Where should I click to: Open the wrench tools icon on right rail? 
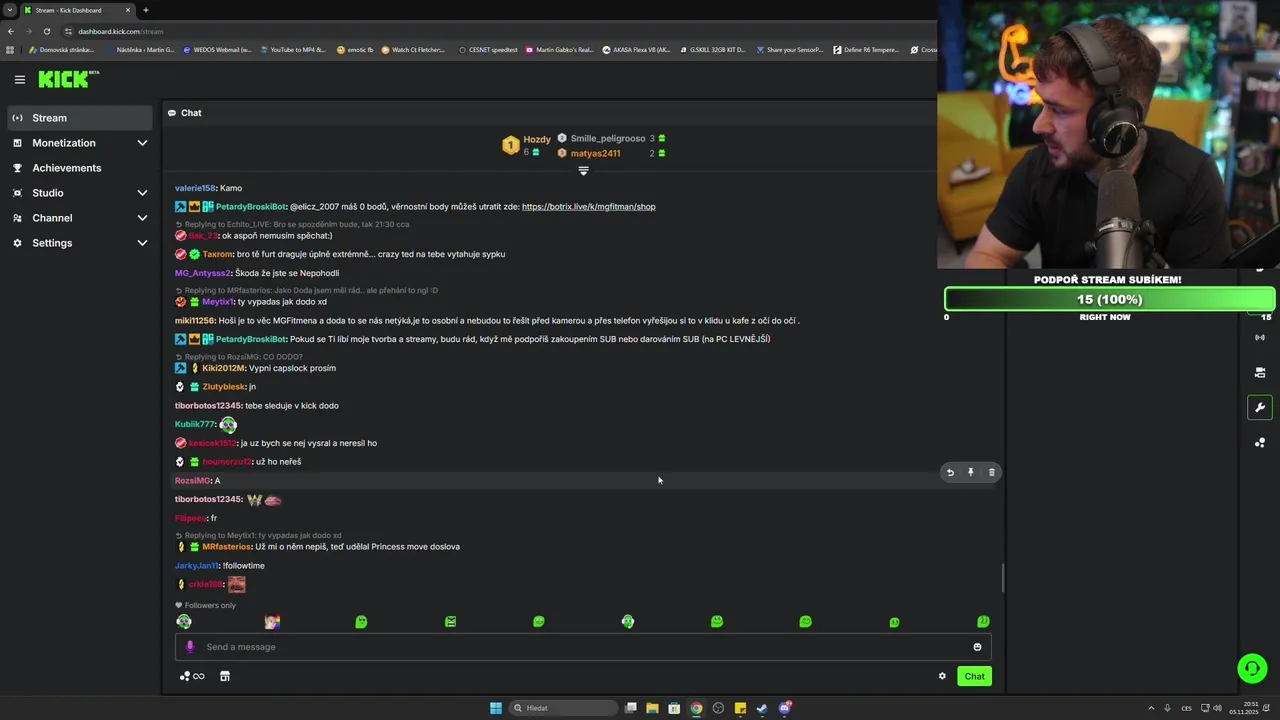click(x=1260, y=407)
